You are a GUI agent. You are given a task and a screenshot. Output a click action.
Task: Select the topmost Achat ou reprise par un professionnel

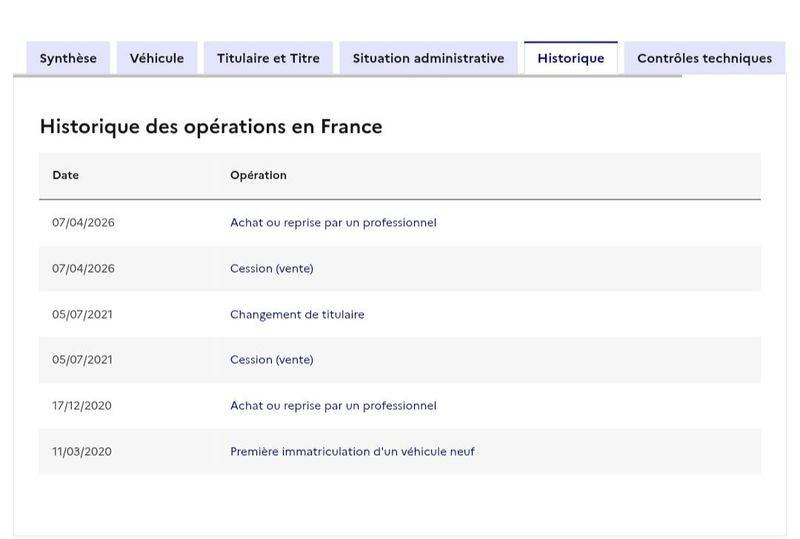point(333,223)
